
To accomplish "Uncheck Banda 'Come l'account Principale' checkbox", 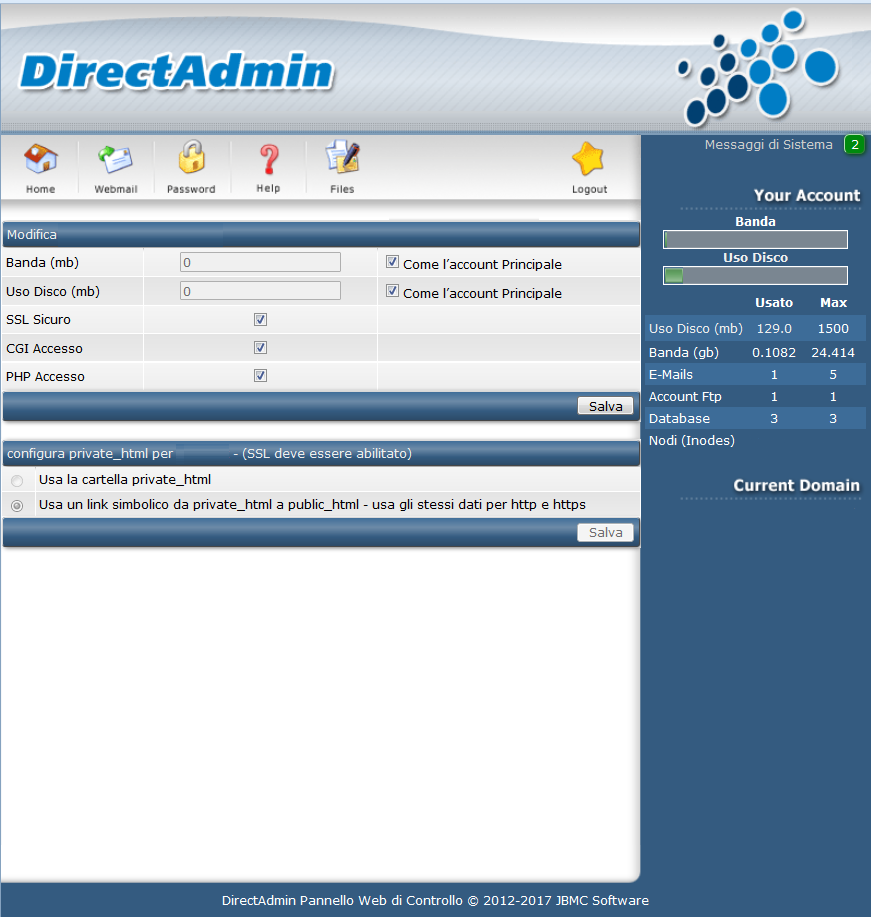I will pos(393,263).
